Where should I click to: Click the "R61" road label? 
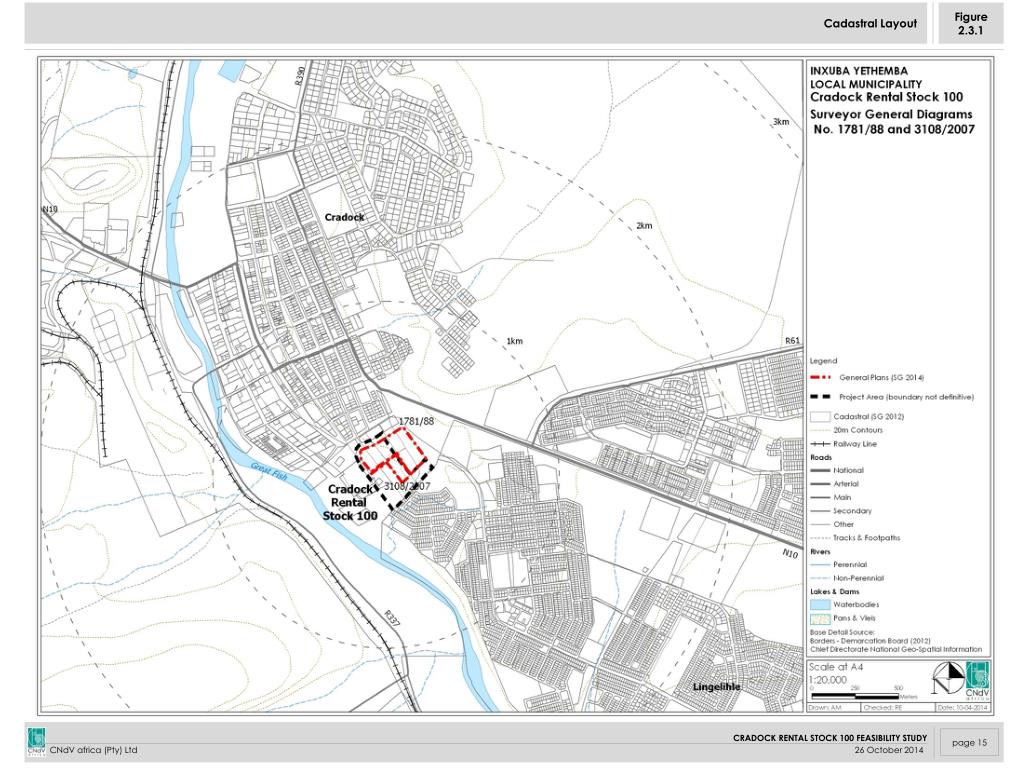click(x=792, y=341)
